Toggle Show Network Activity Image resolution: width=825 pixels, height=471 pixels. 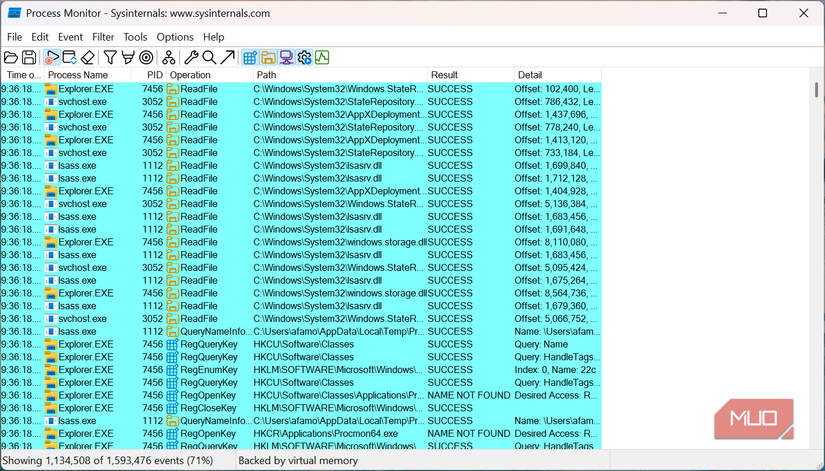click(286, 57)
